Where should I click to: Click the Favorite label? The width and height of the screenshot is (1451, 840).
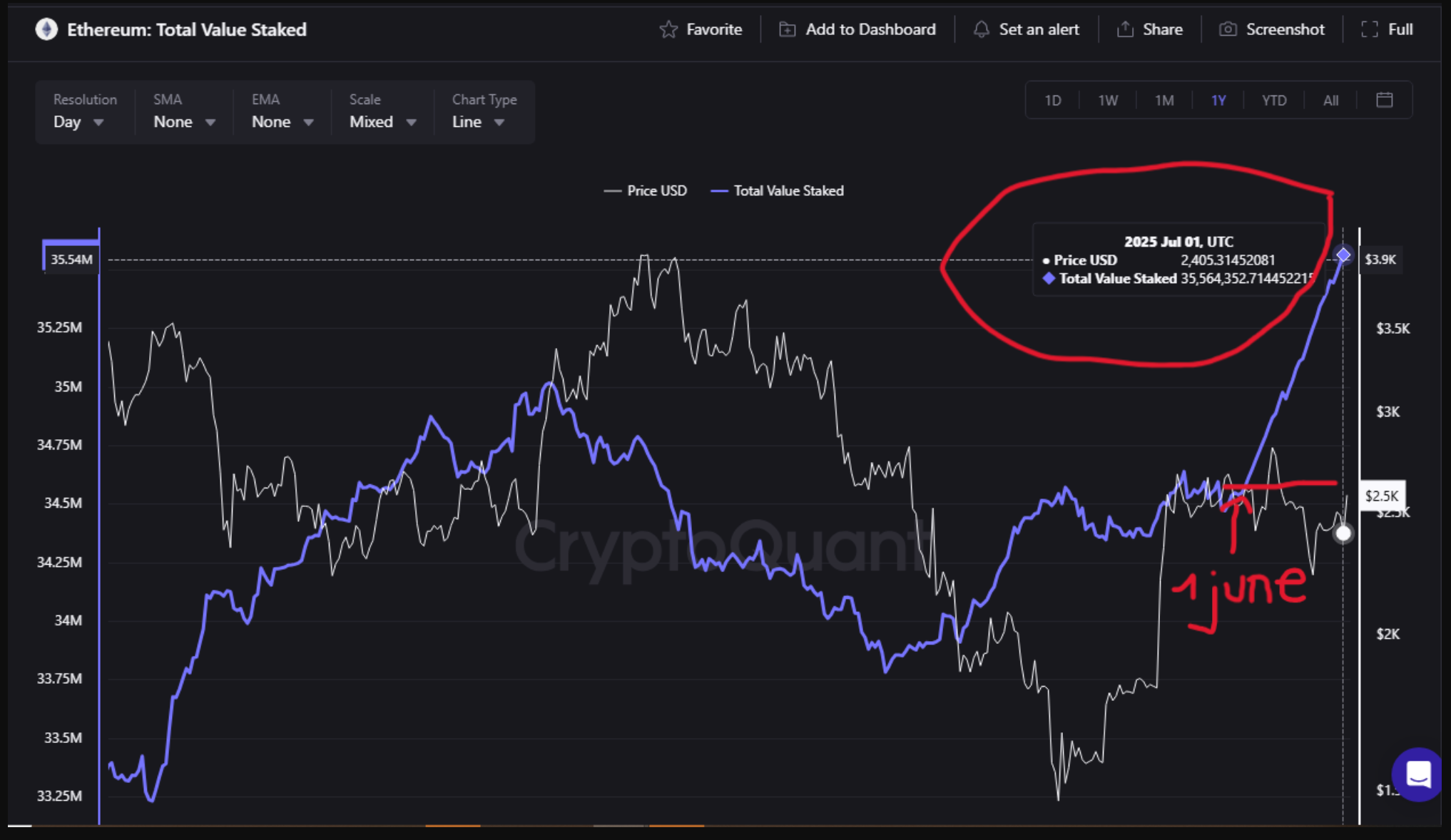tap(714, 29)
